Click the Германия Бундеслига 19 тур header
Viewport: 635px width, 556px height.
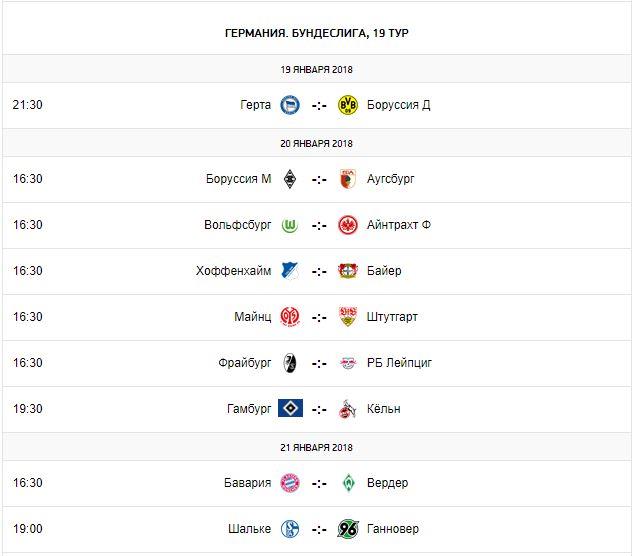(317, 33)
